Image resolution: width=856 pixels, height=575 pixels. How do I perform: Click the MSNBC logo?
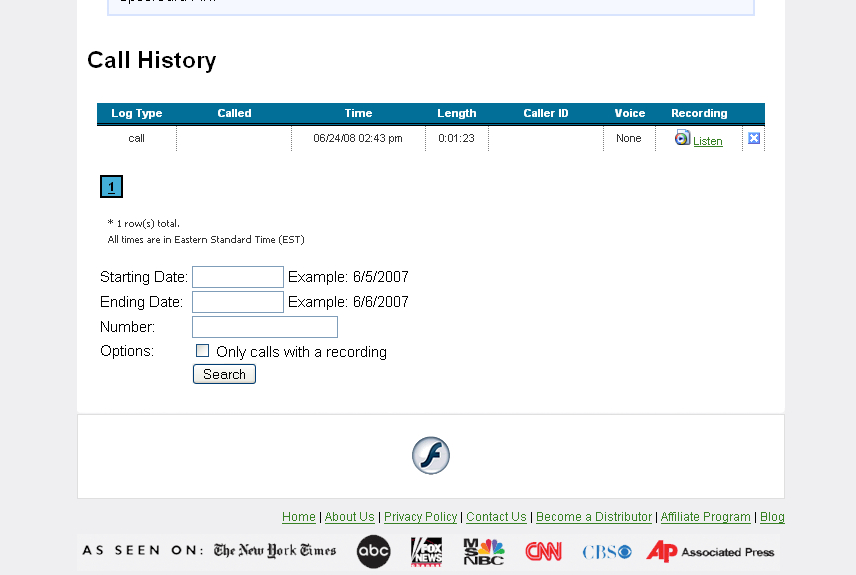tap(483, 551)
